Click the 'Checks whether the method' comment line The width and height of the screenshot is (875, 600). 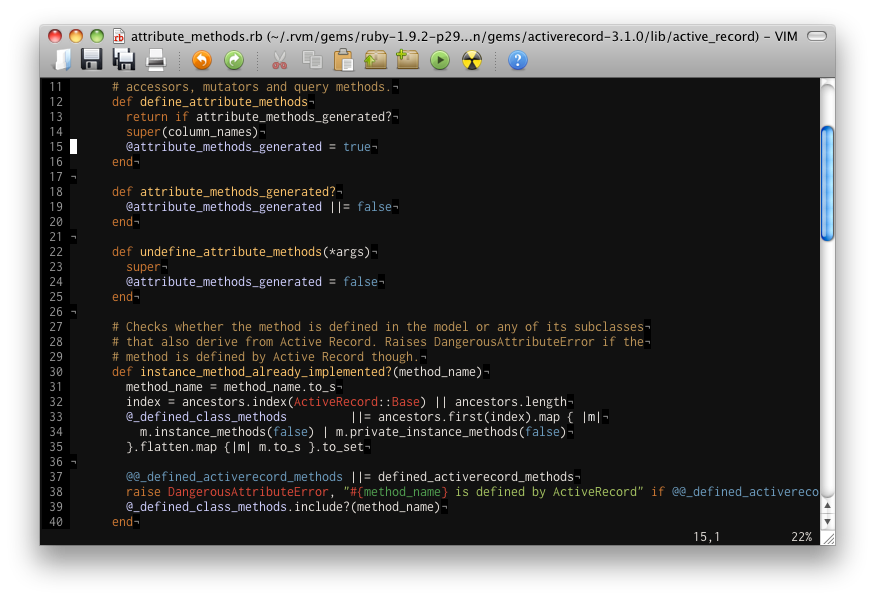click(378, 327)
